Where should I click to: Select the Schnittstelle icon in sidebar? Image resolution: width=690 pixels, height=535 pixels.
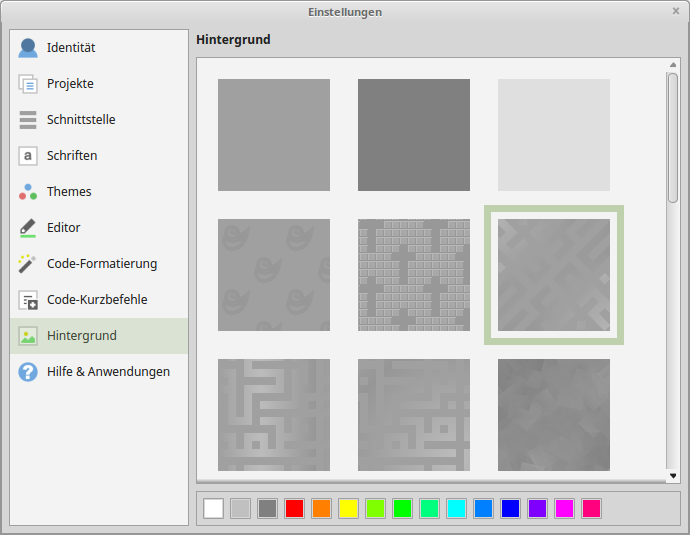point(28,120)
